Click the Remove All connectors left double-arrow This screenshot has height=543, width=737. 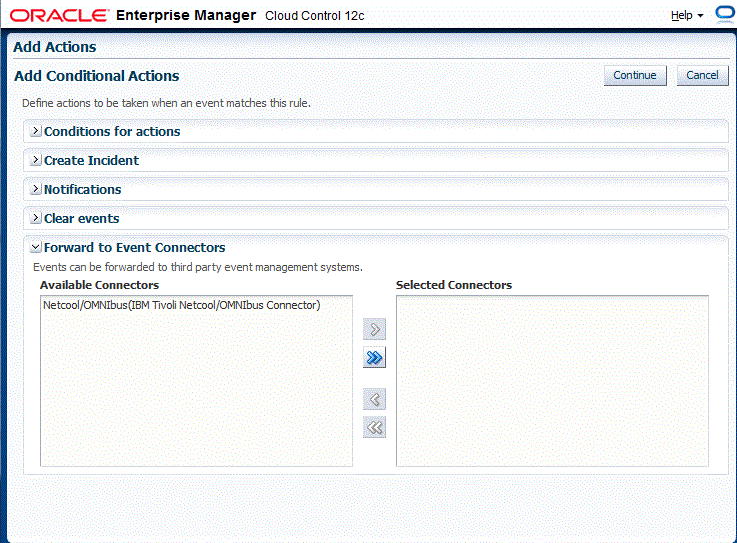374,427
